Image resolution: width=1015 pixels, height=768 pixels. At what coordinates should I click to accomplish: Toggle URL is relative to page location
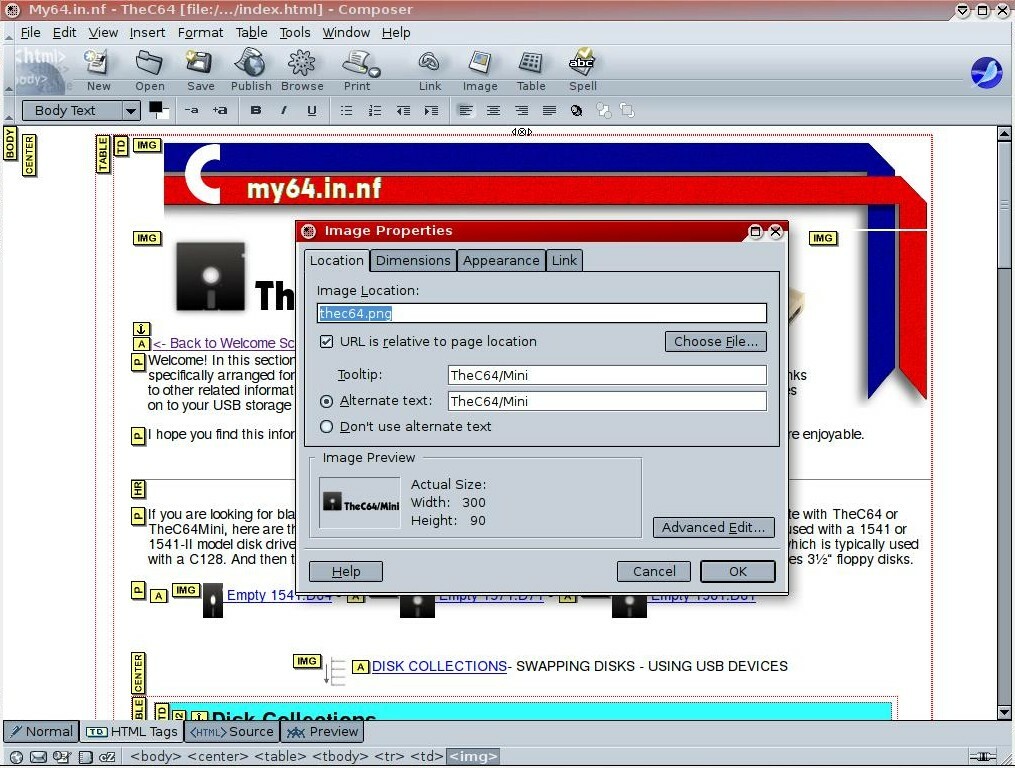[x=326, y=341]
